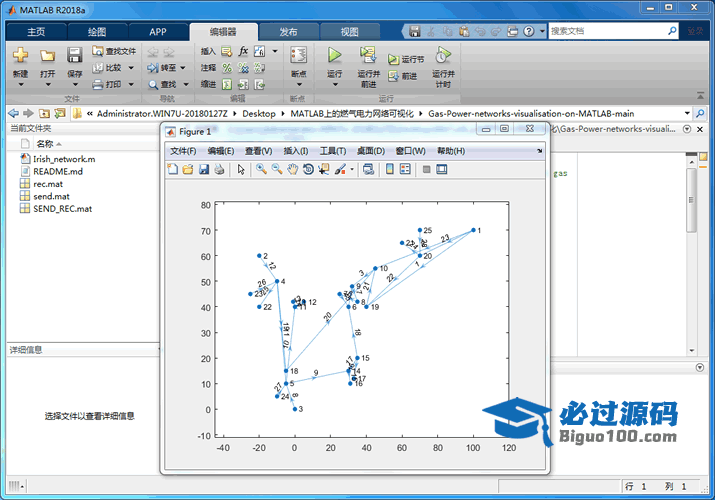Screen dimensions: 715x500
Task: Click the Breakpoints (断点) icon
Action: [299, 55]
